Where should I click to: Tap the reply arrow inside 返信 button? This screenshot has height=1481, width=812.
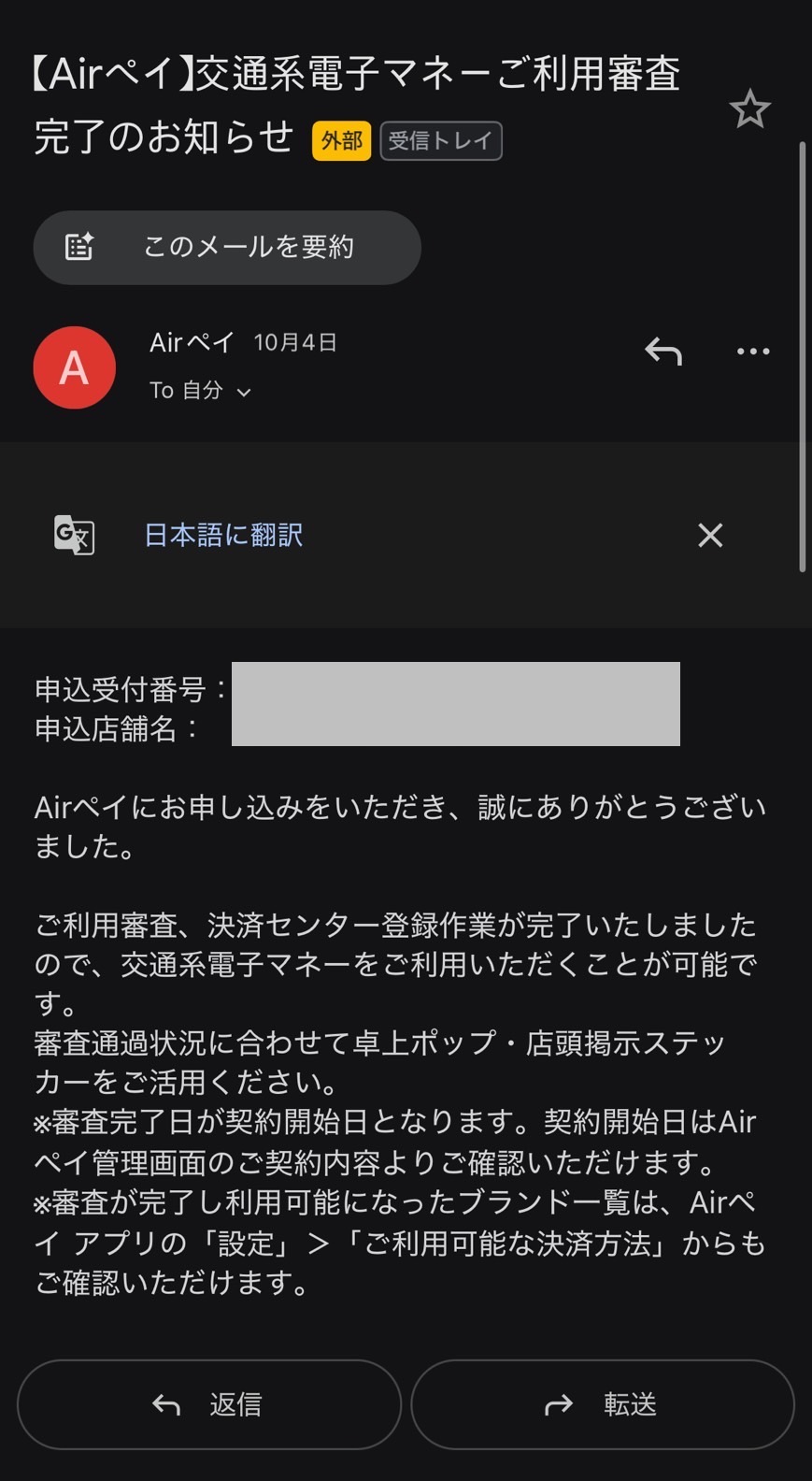click(x=165, y=1405)
